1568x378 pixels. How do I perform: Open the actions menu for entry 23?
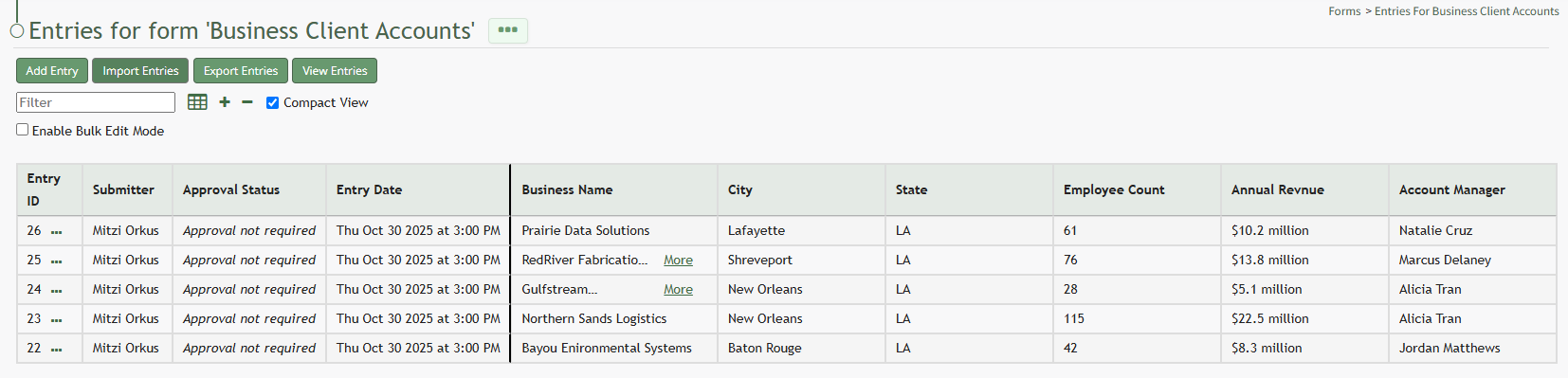click(x=57, y=320)
